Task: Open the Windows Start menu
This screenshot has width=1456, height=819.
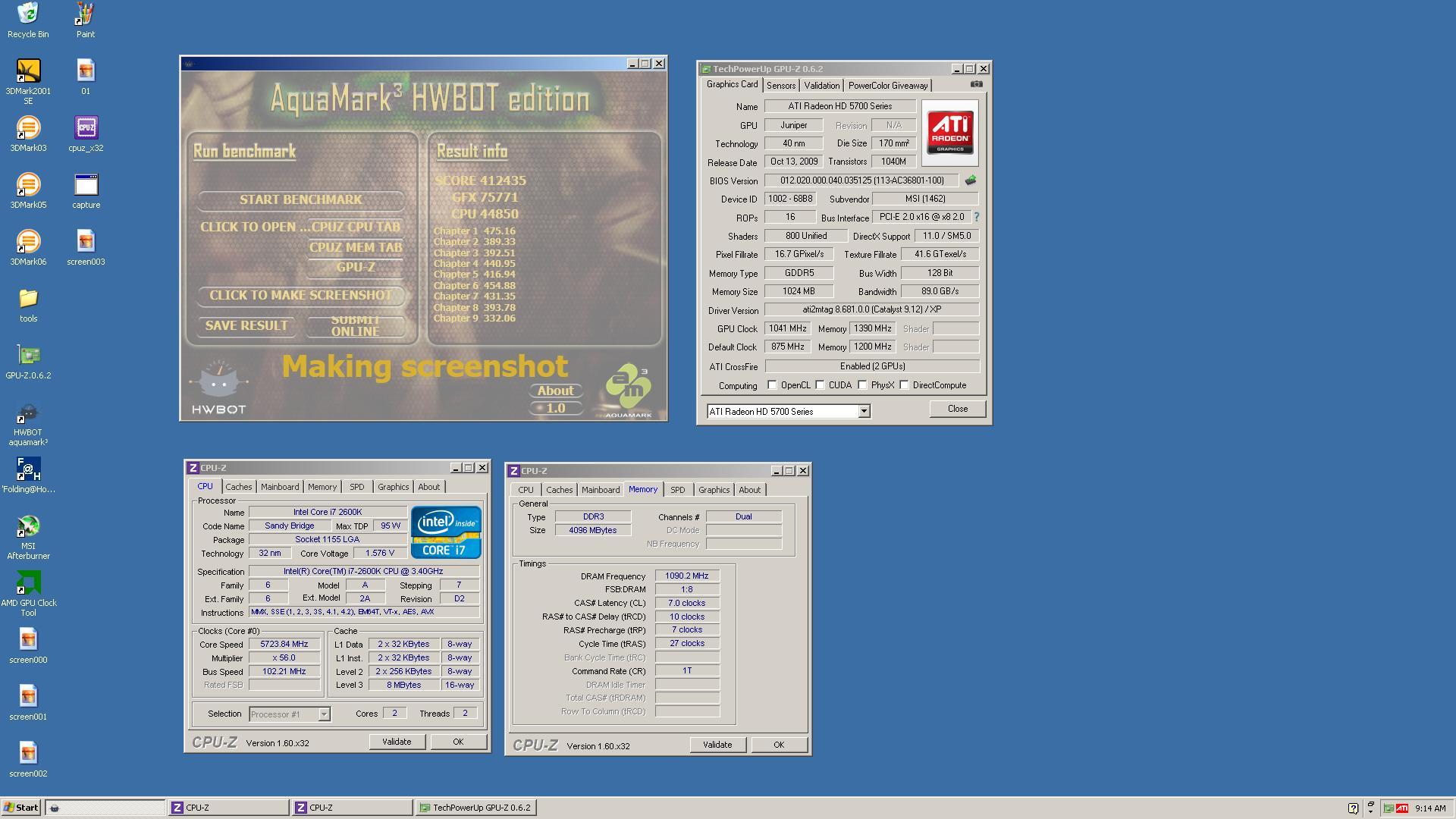Action: (21, 808)
